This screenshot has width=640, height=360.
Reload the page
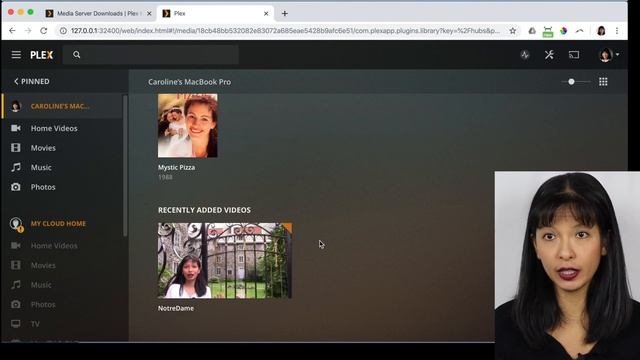click(x=44, y=31)
